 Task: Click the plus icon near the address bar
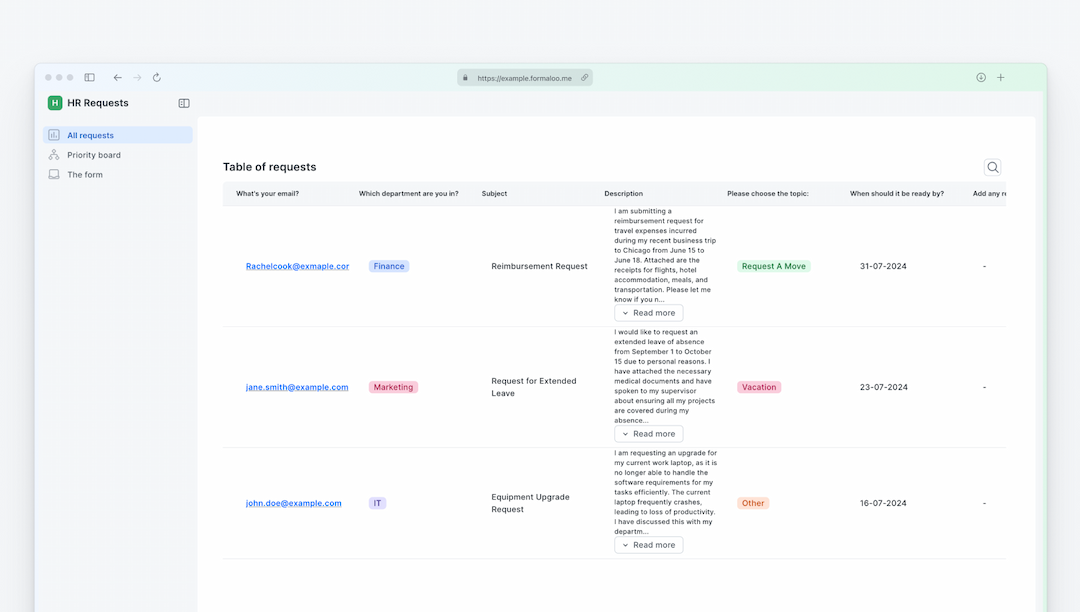tap(1001, 77)
